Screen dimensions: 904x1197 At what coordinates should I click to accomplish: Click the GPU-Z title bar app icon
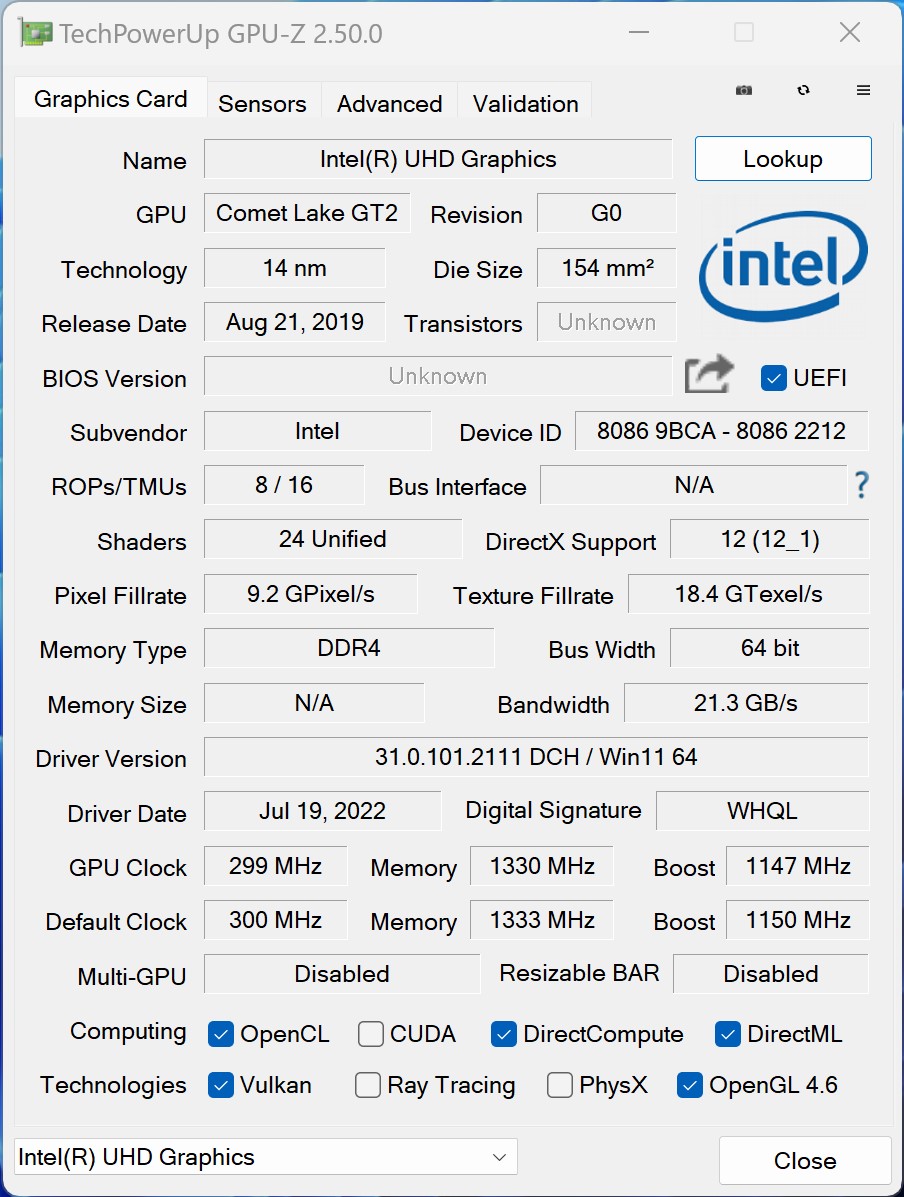tap(36, 33)
